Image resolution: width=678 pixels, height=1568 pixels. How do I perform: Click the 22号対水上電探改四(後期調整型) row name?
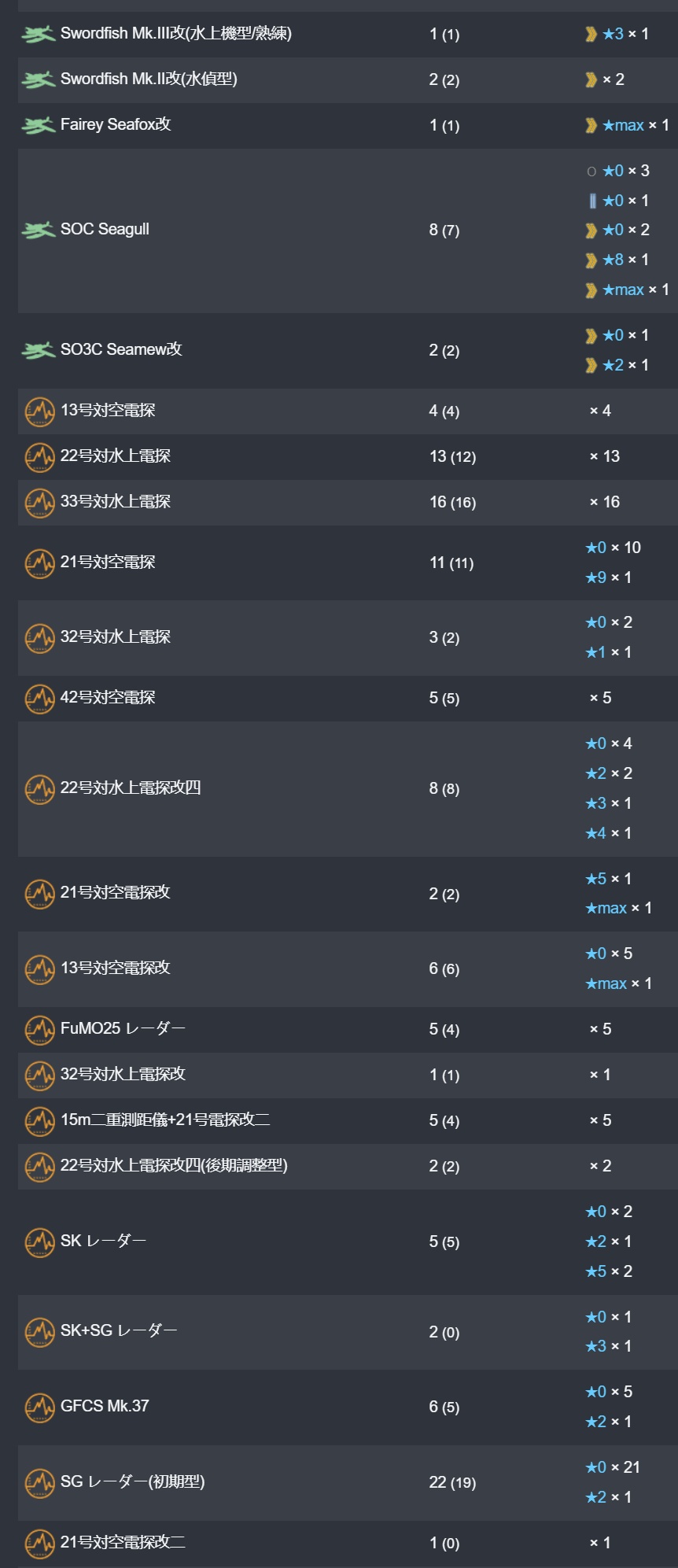click(174, 1165)
